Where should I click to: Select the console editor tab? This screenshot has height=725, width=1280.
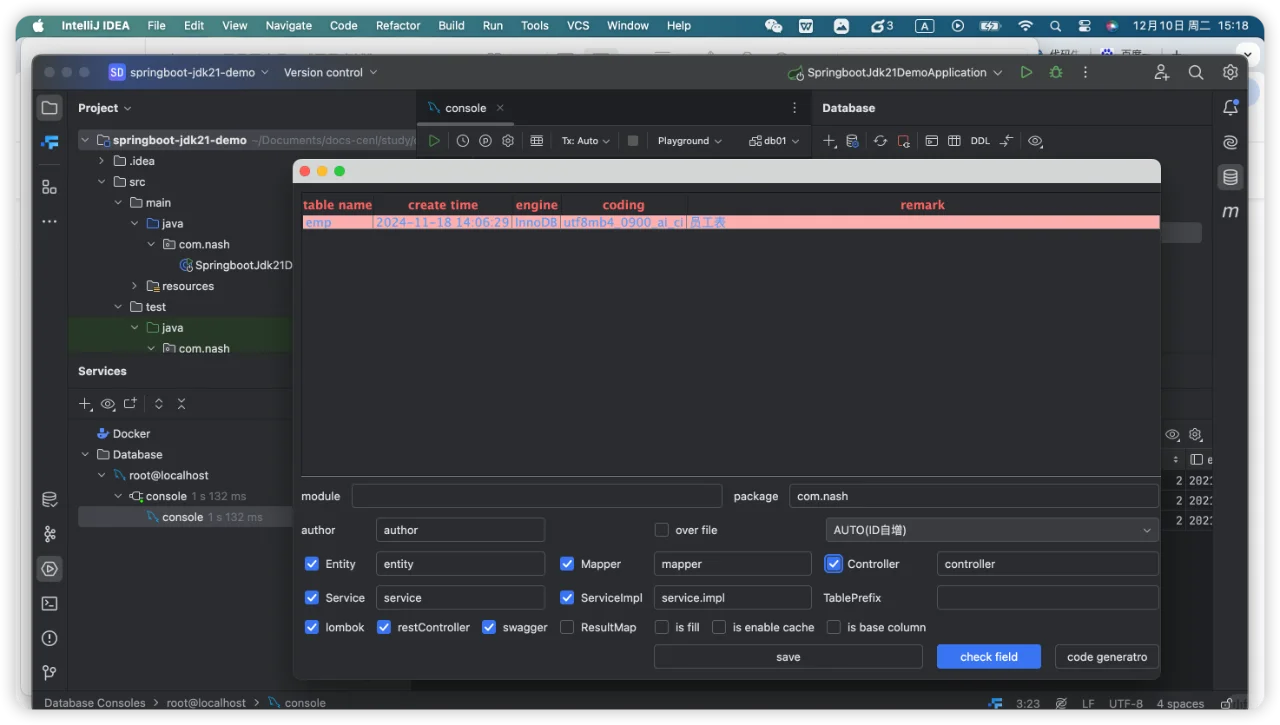coord(465,108)
